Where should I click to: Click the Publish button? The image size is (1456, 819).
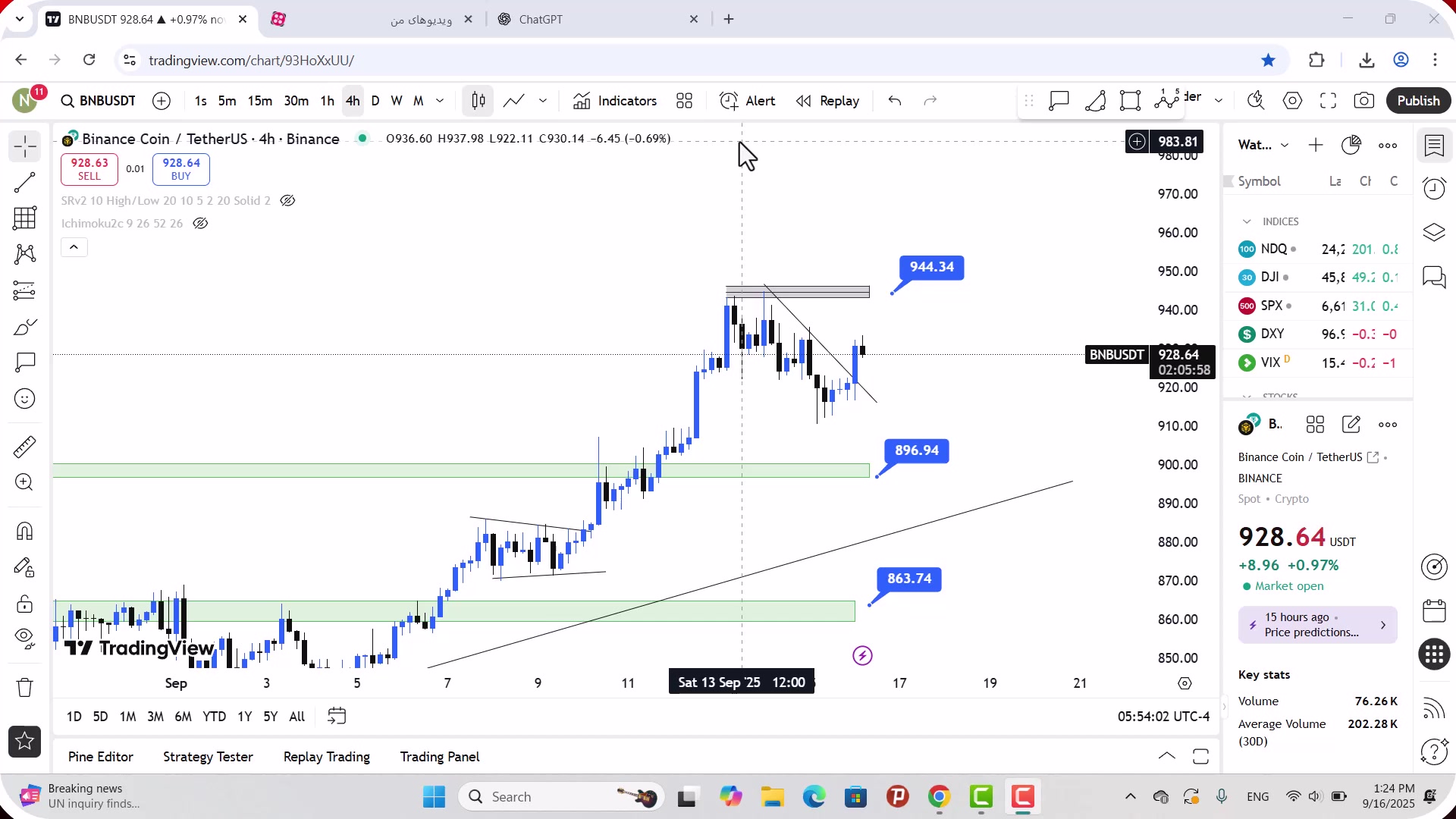click(1418, 101)
